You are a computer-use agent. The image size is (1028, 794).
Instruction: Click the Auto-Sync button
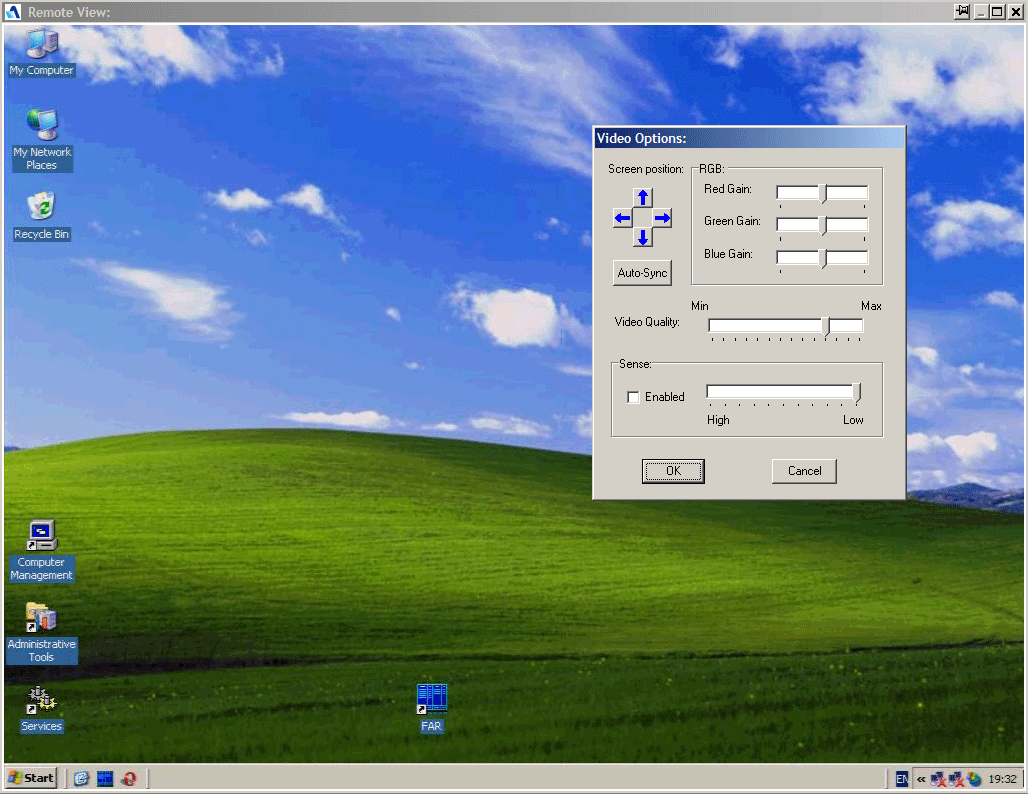coord(642,273)
